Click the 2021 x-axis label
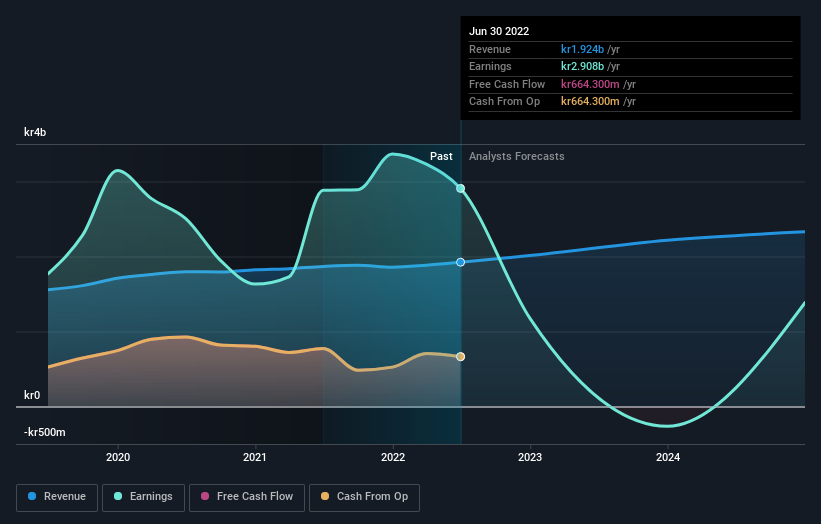Image resolution: width=821 pixels, height=524 pixels. point(255,458)
